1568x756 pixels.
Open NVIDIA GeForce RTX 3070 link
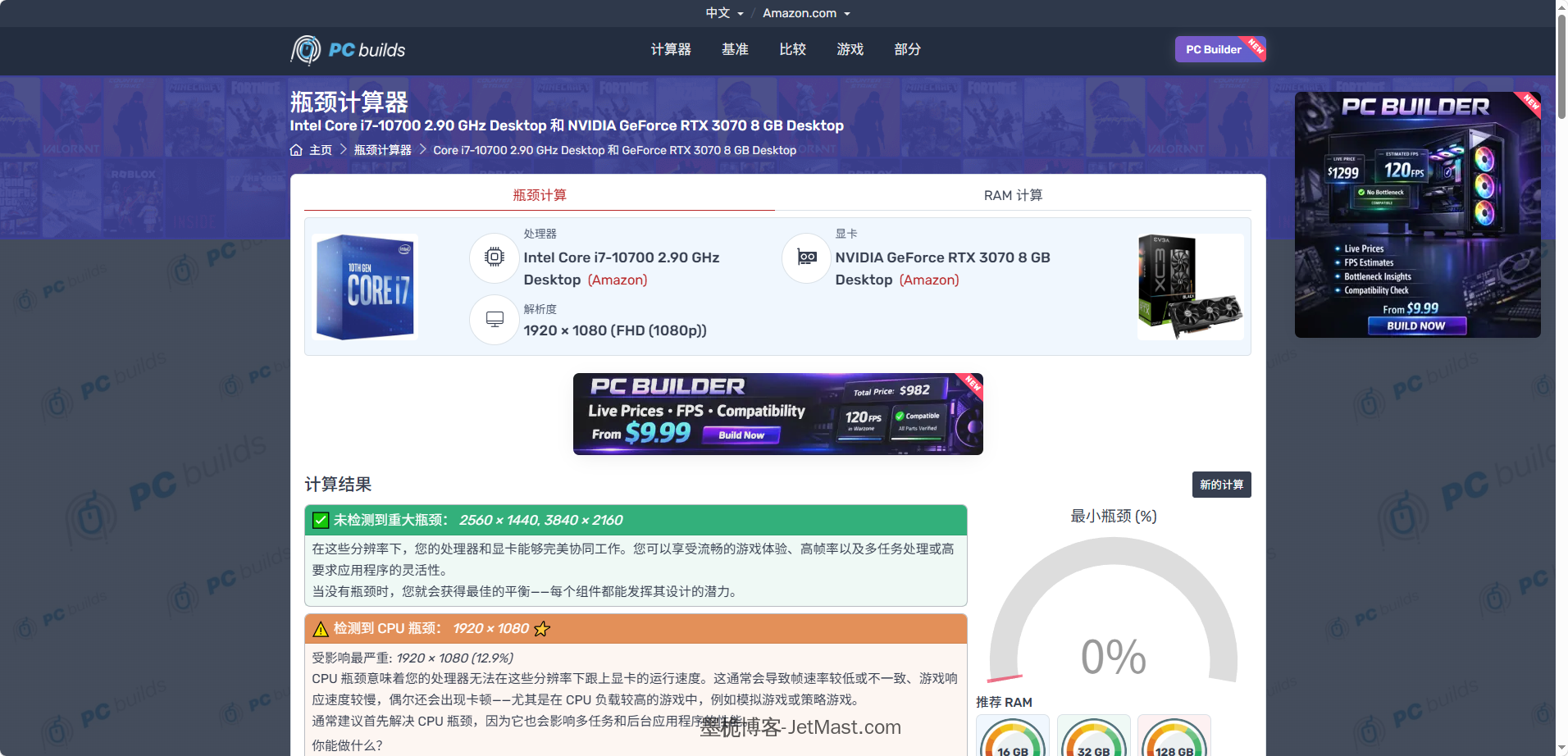[x=943, y=268]
